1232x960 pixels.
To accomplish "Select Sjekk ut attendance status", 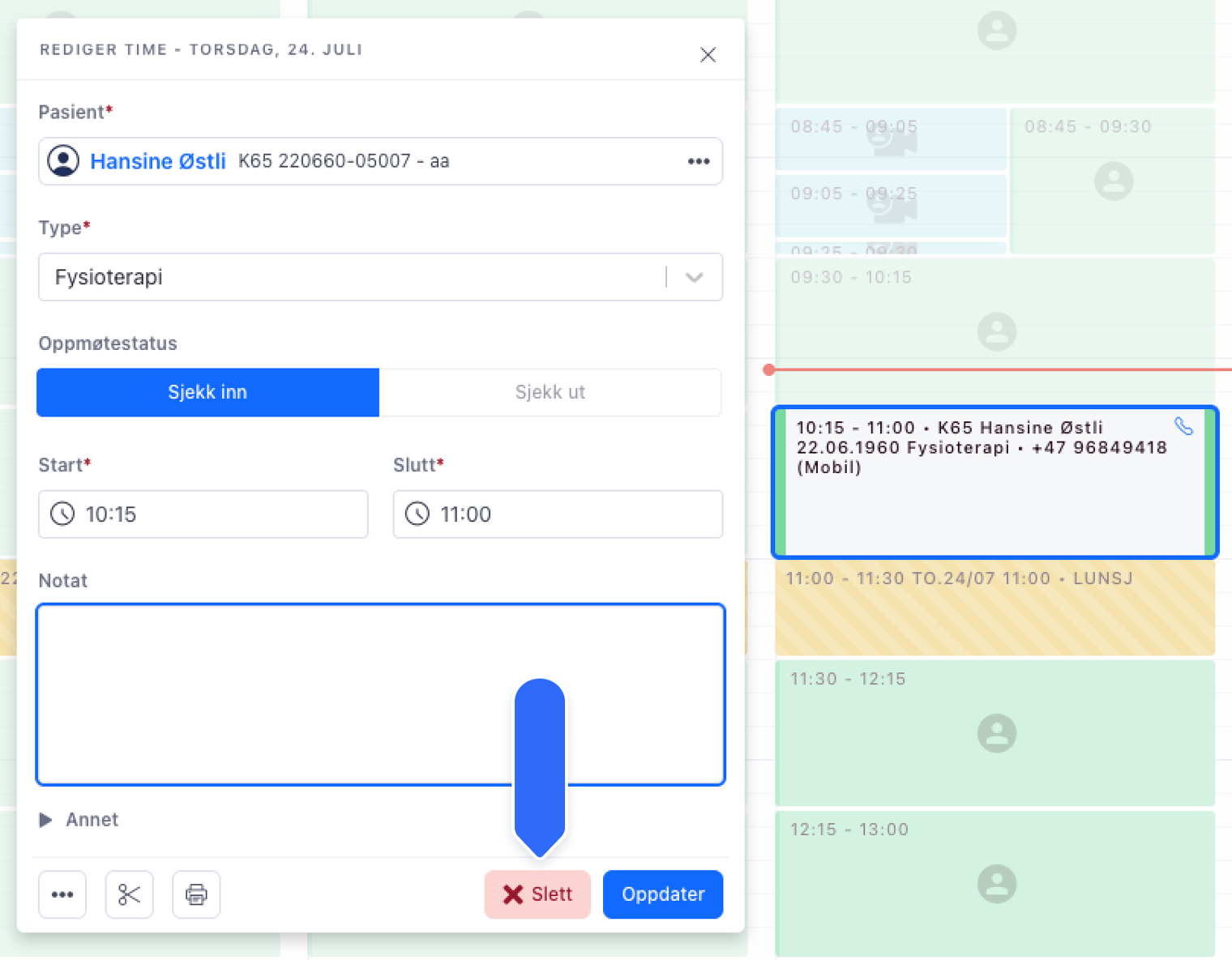I will pyautogui.click(x=550, y=392).
